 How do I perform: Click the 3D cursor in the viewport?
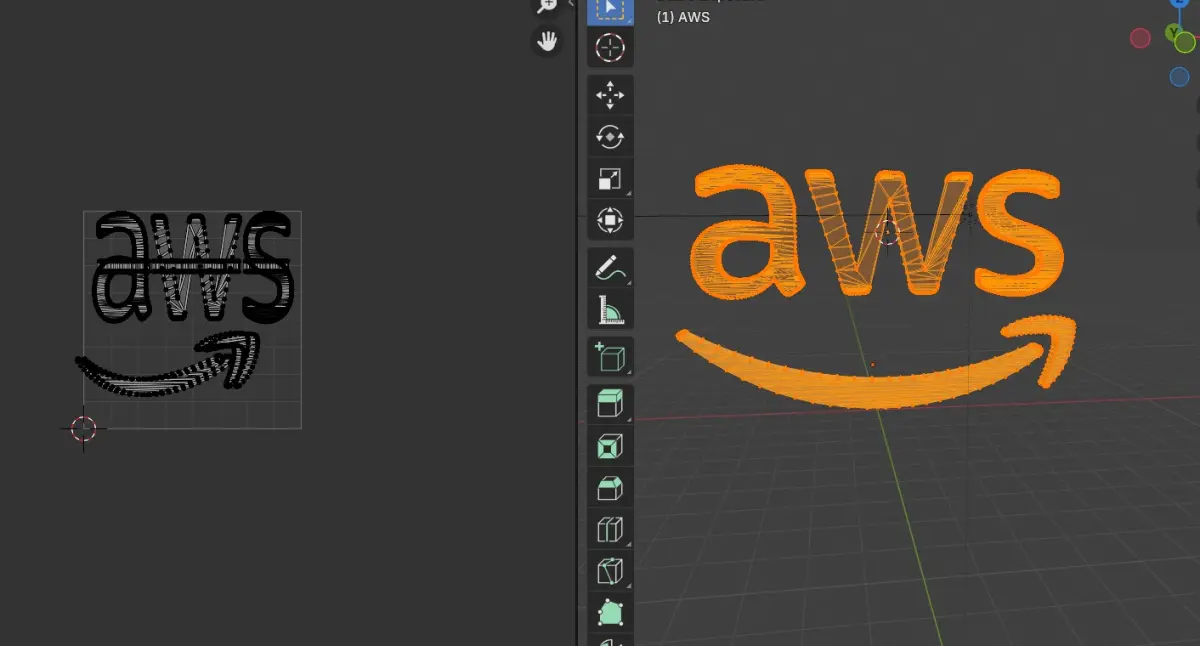tap(887, 233)
